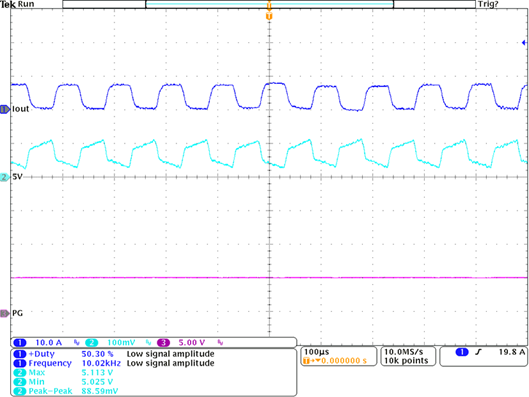
Task: Click the Peak-Peak 88.59mV measurement
Action: click(66, 391)
